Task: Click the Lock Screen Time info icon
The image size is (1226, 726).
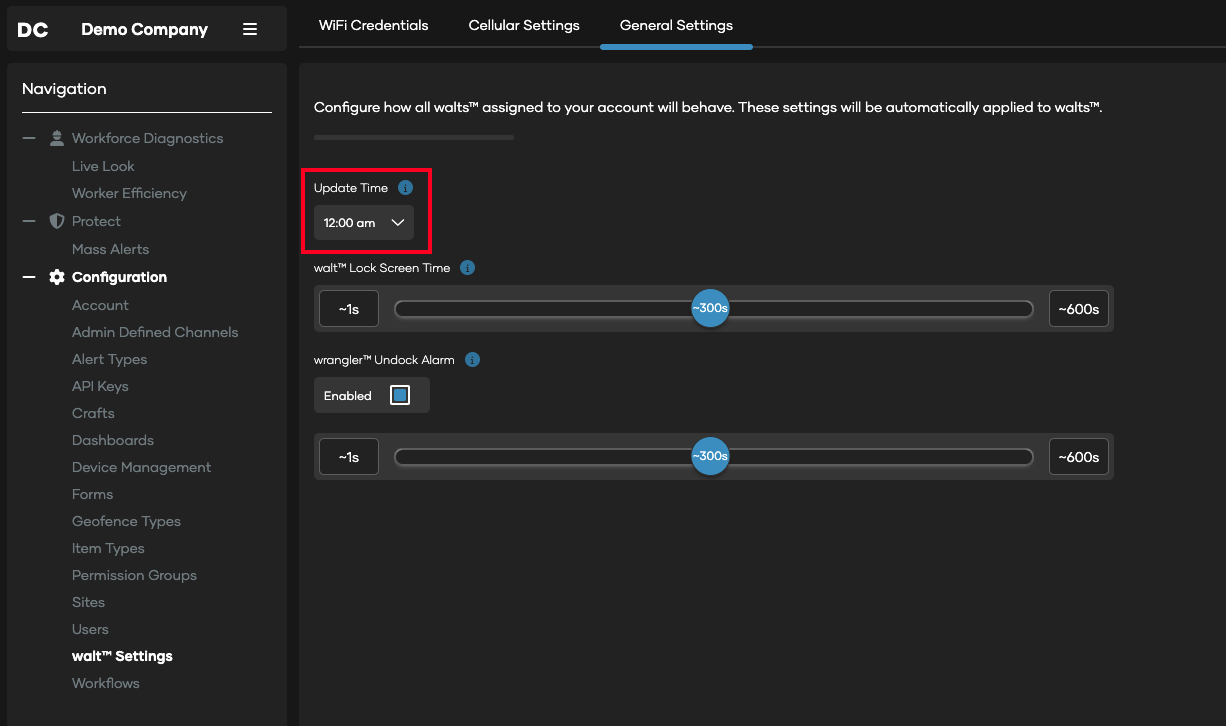Action: (x=467, y=268)
